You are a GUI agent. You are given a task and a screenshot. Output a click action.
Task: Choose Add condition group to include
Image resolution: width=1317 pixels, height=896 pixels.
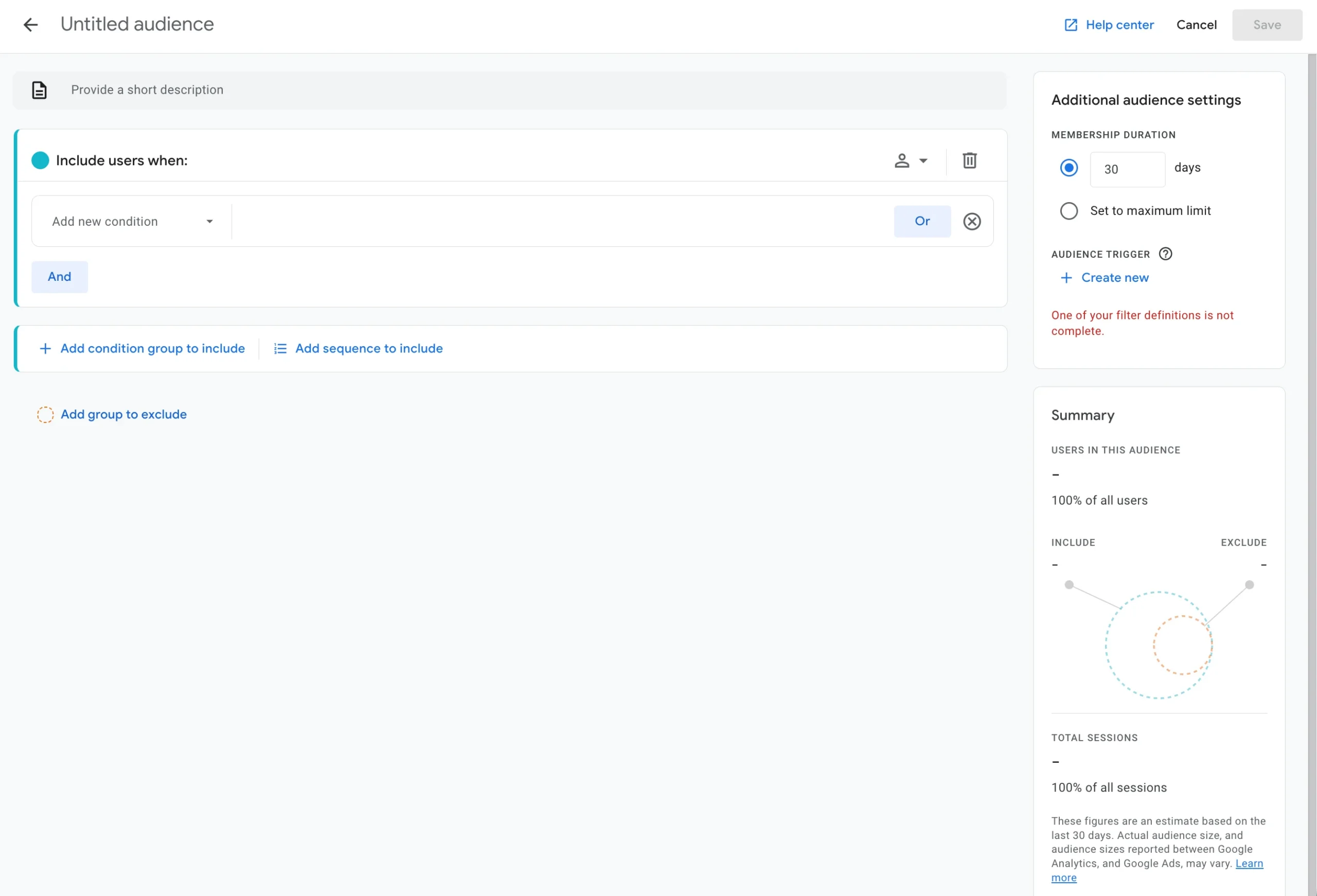coord(152,348)
